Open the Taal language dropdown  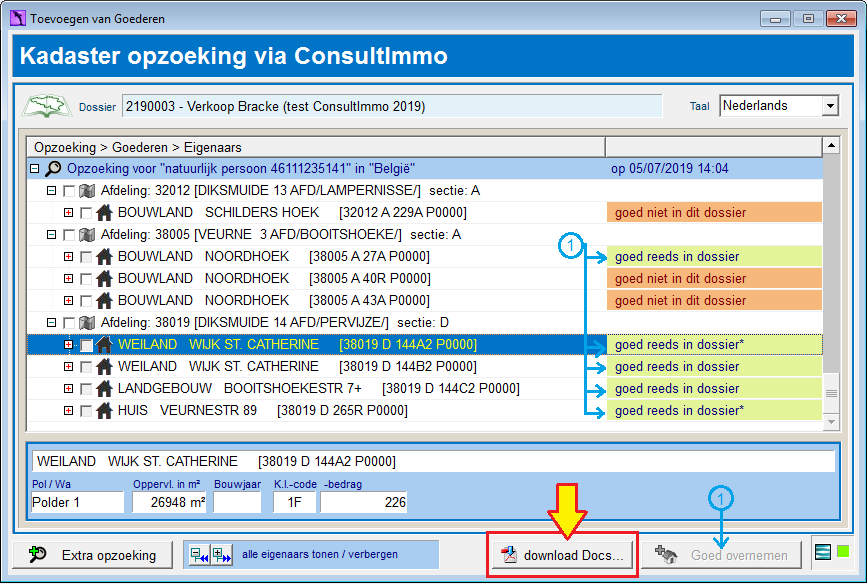coord(830,106)
